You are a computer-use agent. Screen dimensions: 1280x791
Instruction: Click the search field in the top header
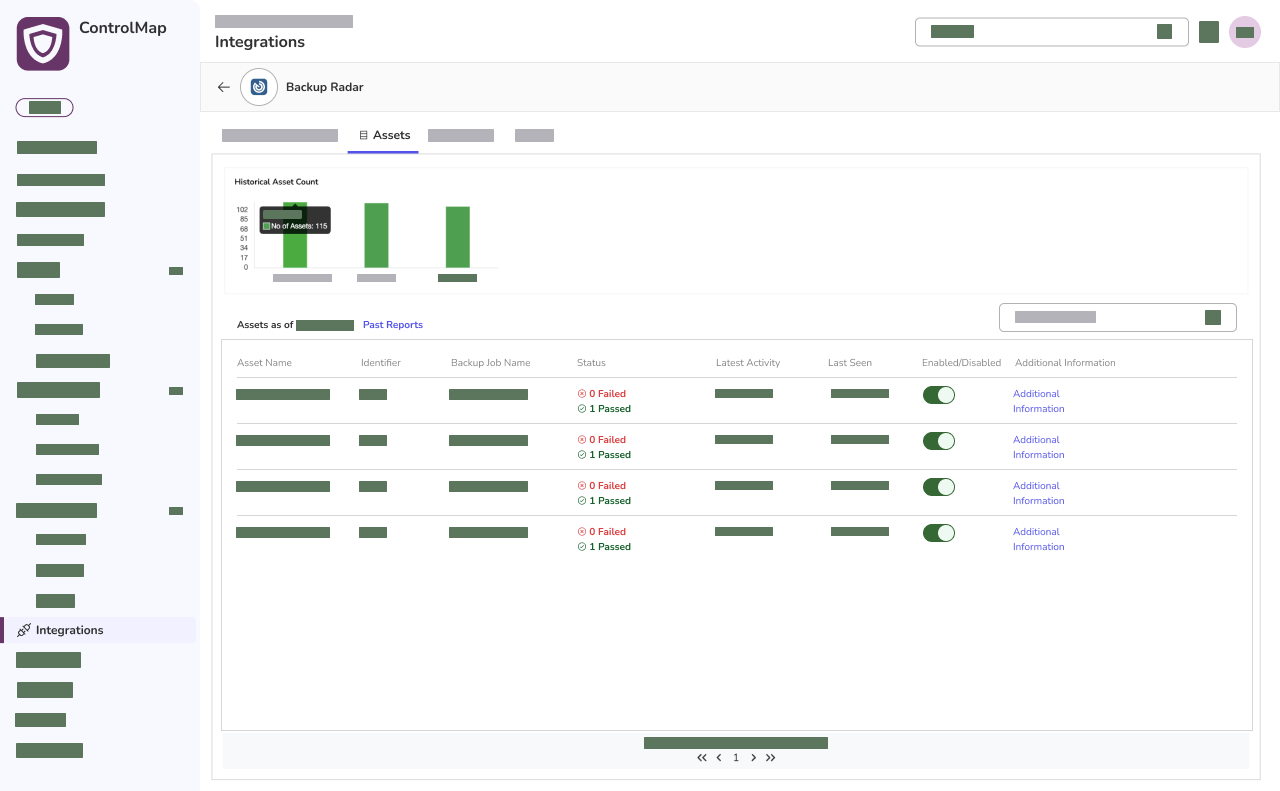(1052, 32)
